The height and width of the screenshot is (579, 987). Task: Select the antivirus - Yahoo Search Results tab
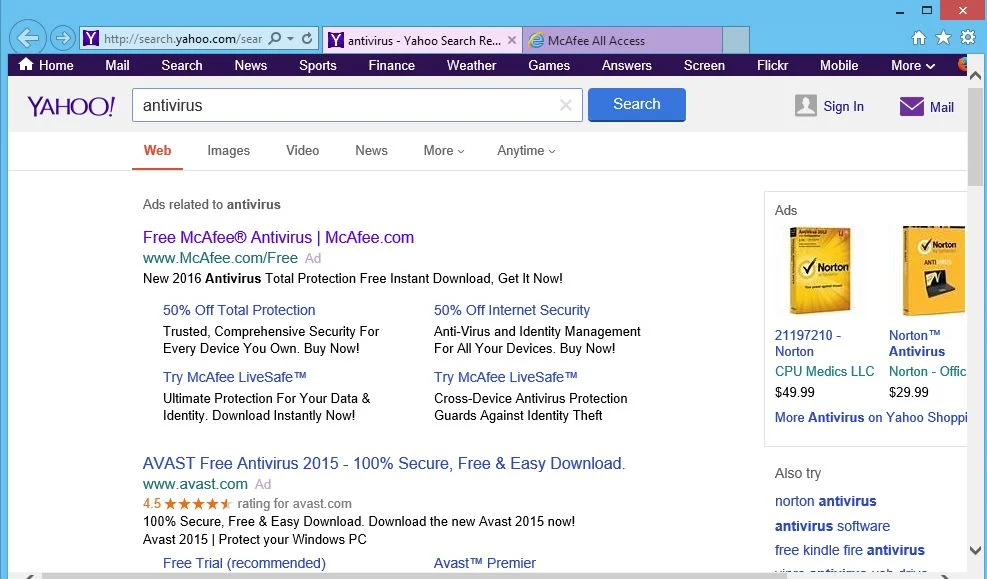tap(422, 40)
